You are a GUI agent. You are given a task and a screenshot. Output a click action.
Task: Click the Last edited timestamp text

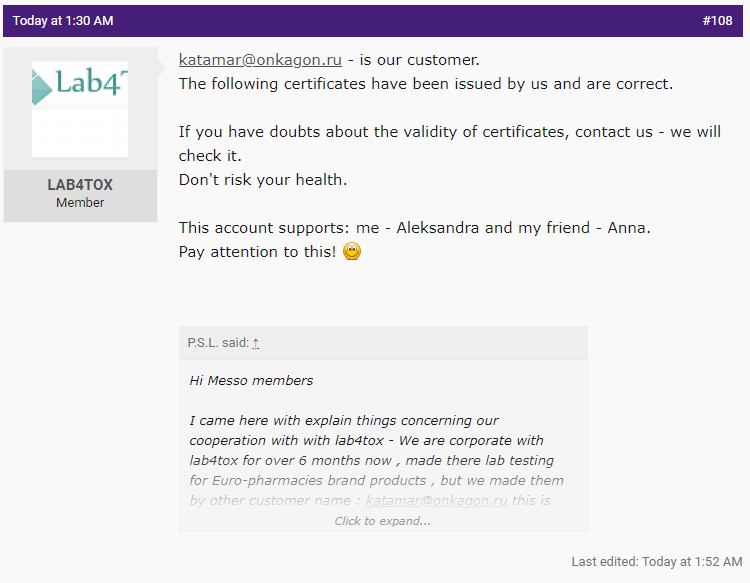click(x=656, y=562)
